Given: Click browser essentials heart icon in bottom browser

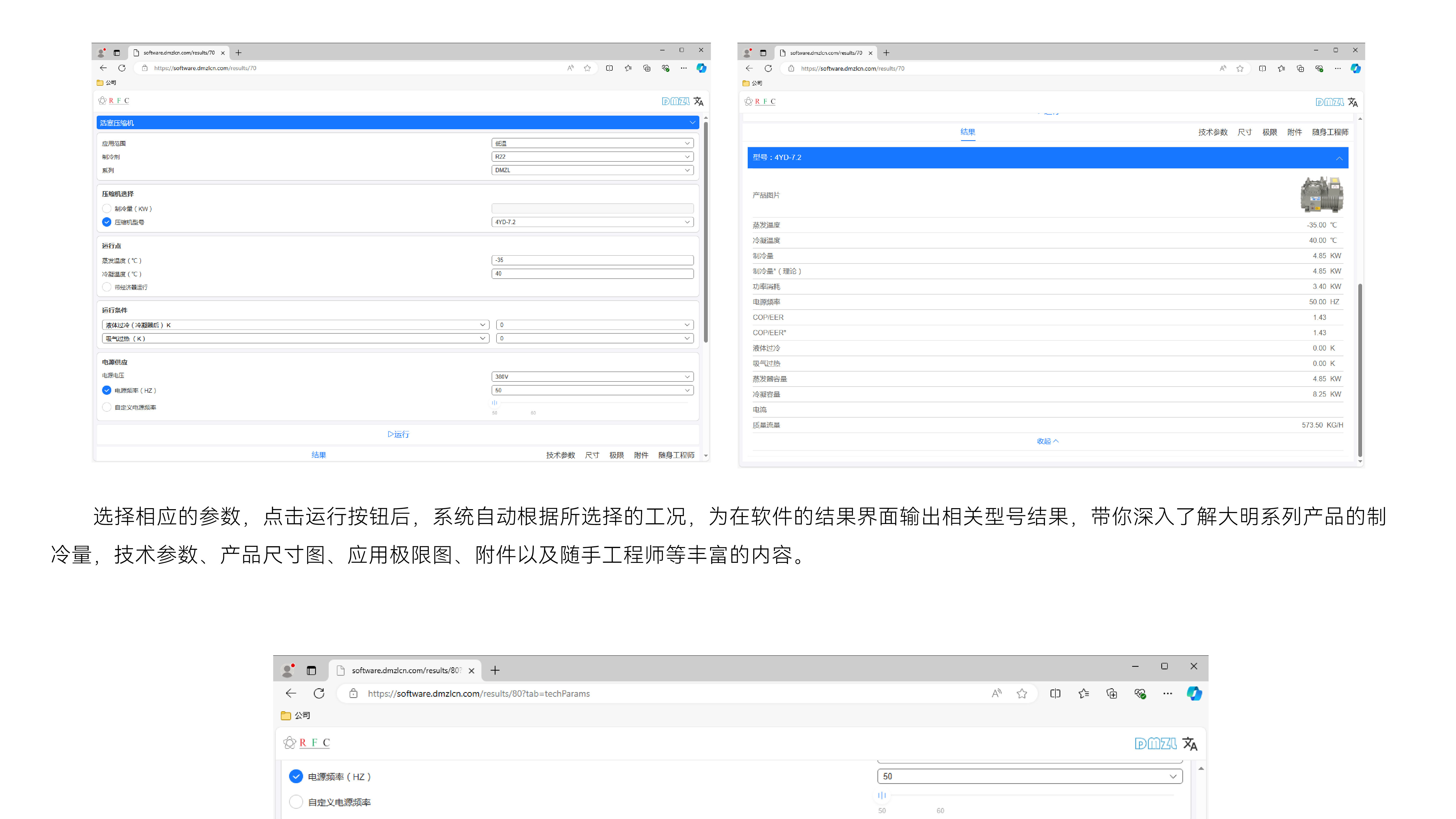Looking at the screenshot, I should tap(1140, 694).
